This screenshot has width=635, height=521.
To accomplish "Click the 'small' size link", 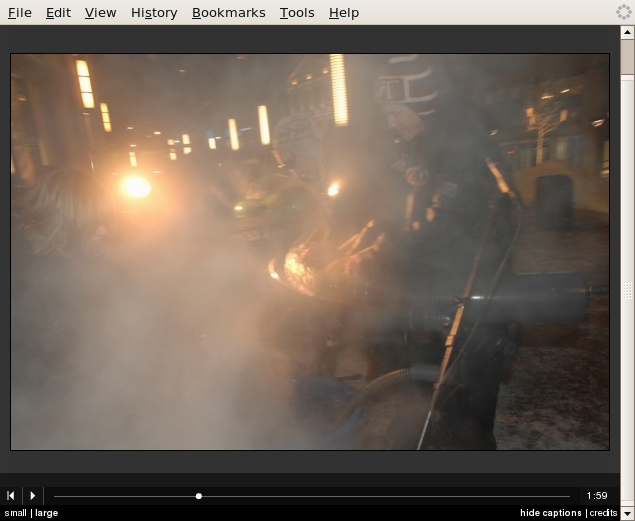I will click(15, 513).
